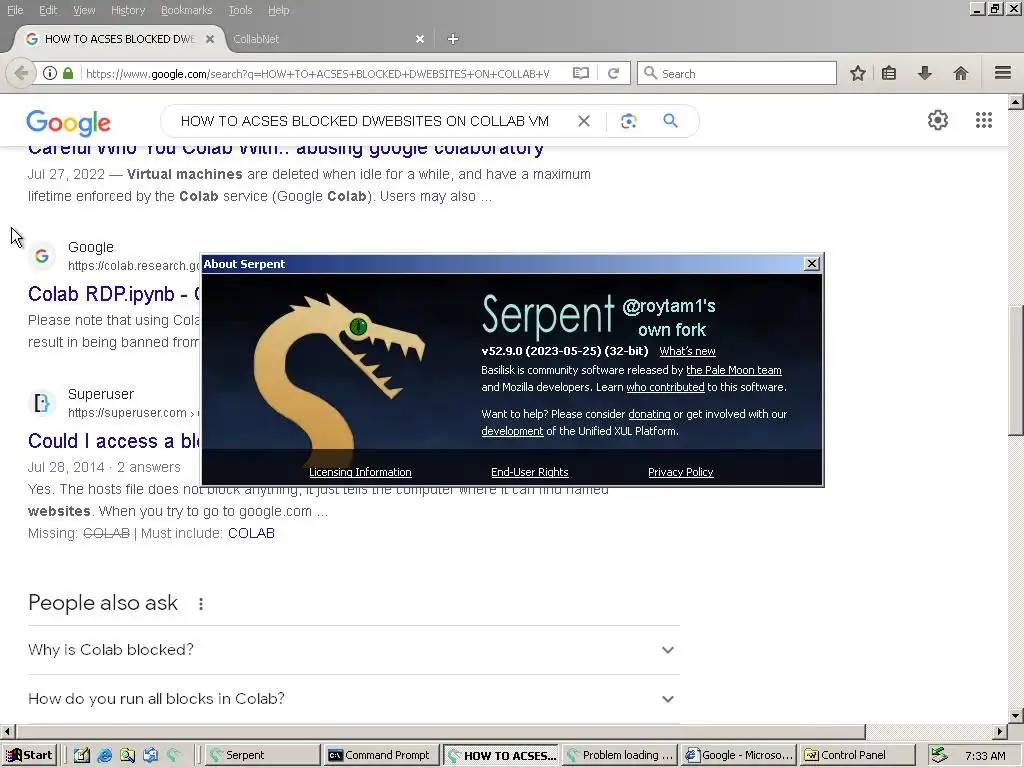Open Google apps grid
This screenshot has height=768, width=1024.
984,120
